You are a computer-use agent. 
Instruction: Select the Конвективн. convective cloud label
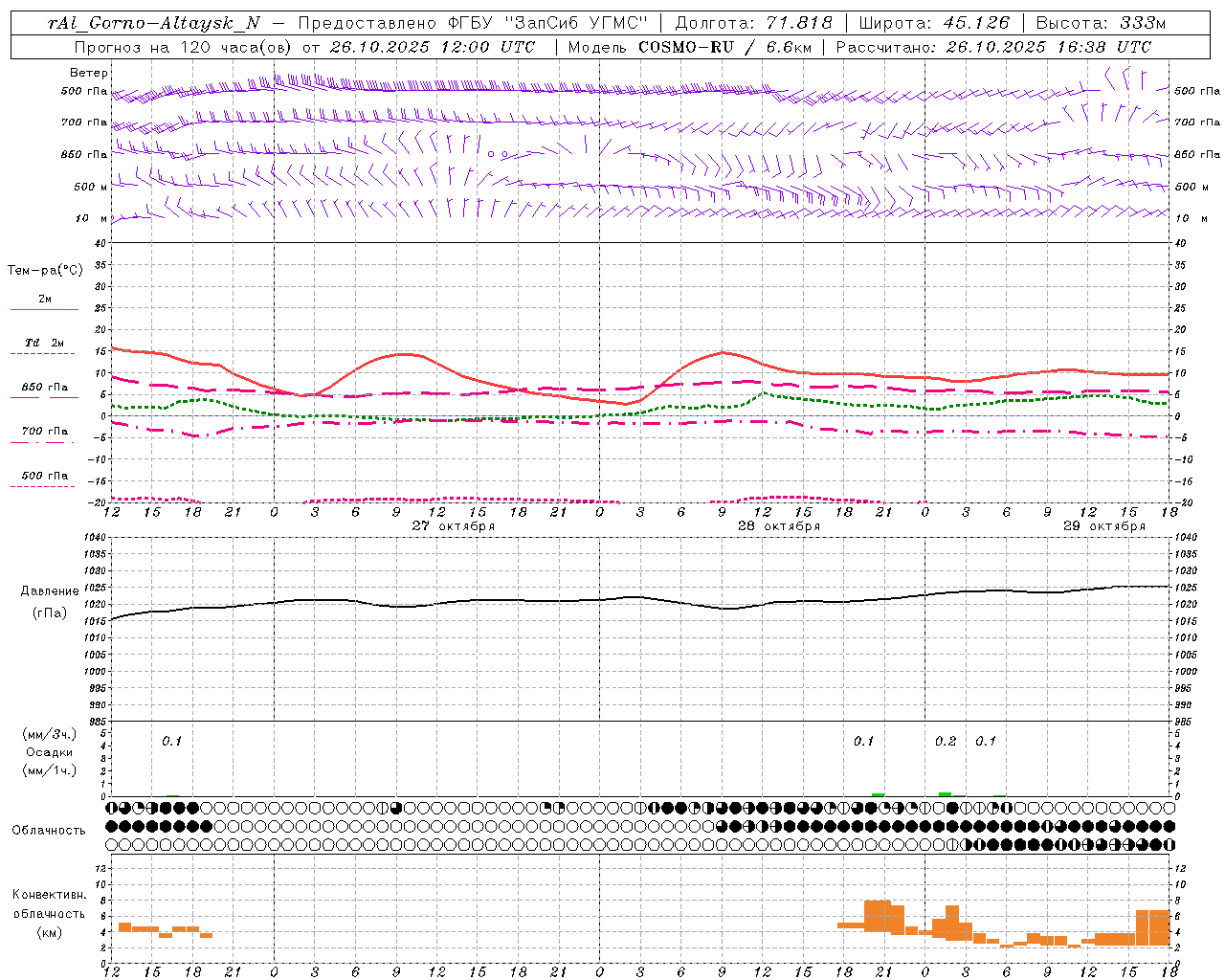(x=50, y=895)
